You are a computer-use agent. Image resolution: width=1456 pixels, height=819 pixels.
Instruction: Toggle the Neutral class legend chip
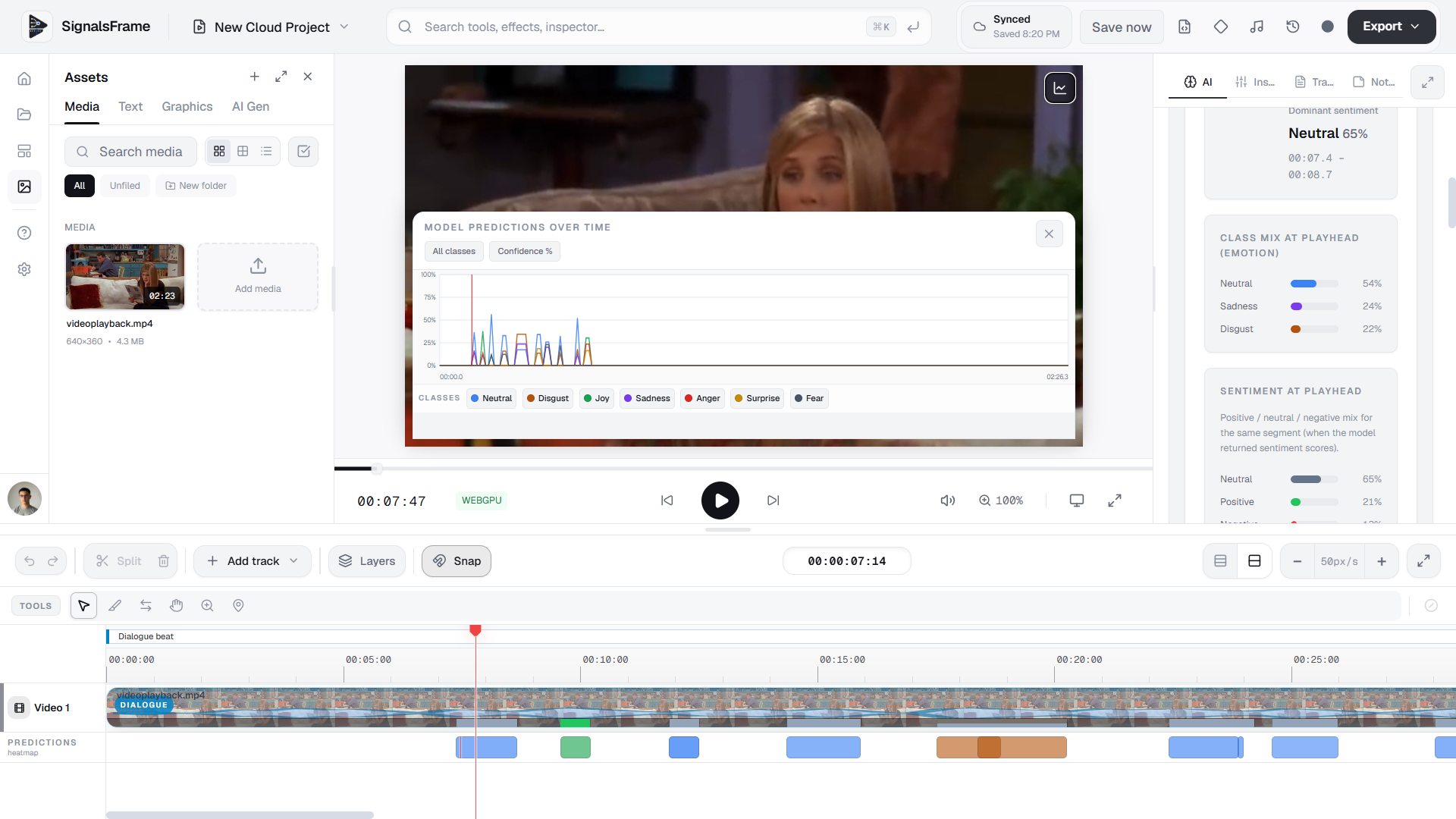click(x=491, y=398)
